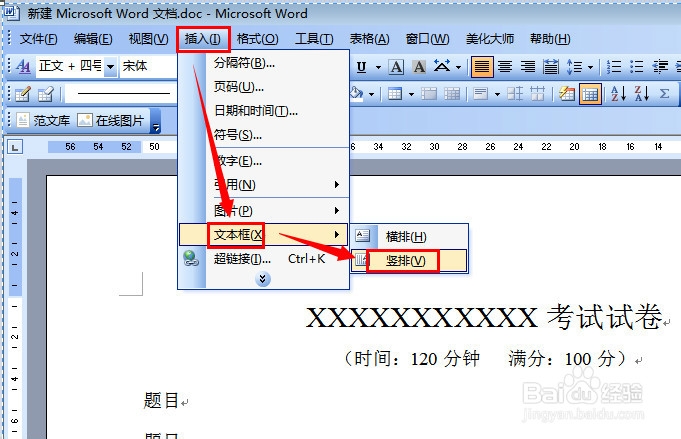Apply character shading formatting
The image size is (681, 439).
click(x=419, y=67)
